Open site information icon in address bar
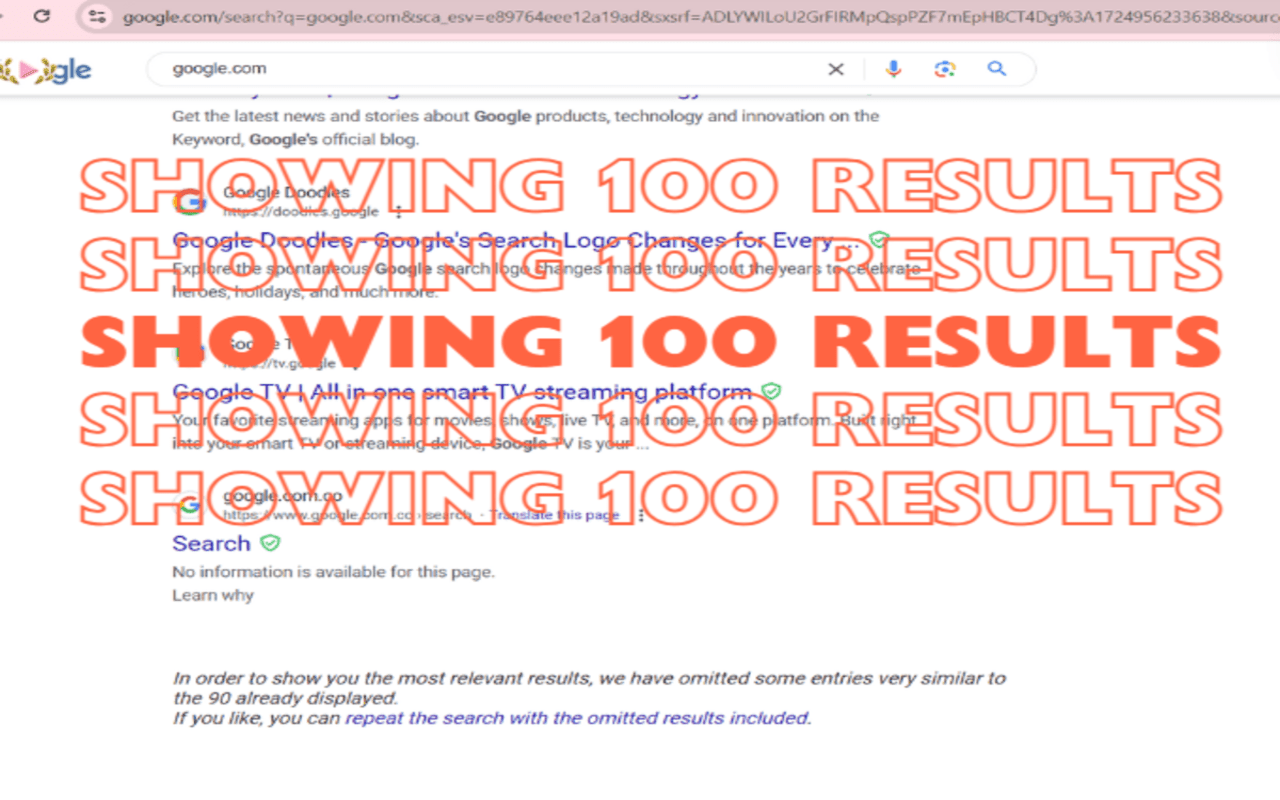This screenshot has height=800, width=1280. [96, 16]
